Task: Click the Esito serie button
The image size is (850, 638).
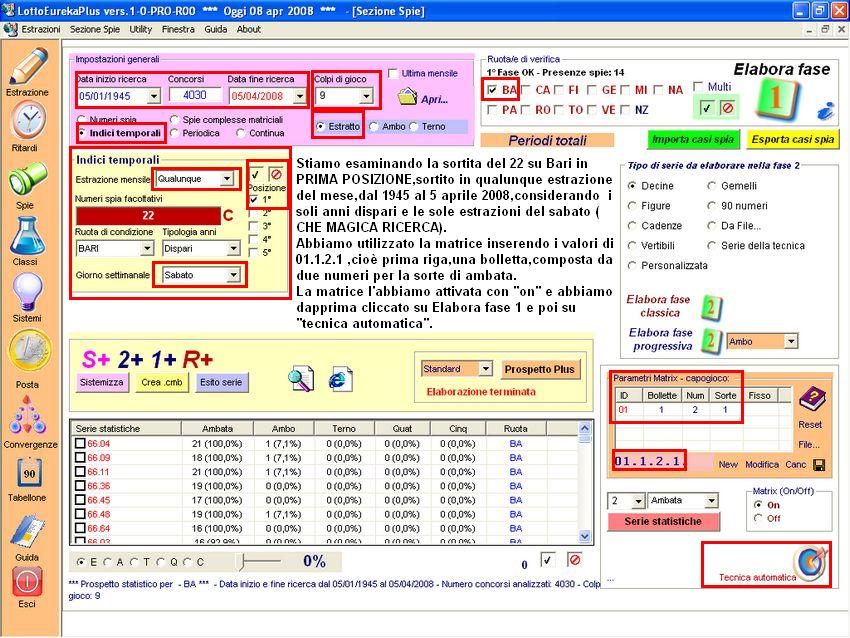Action: (221, 382)
